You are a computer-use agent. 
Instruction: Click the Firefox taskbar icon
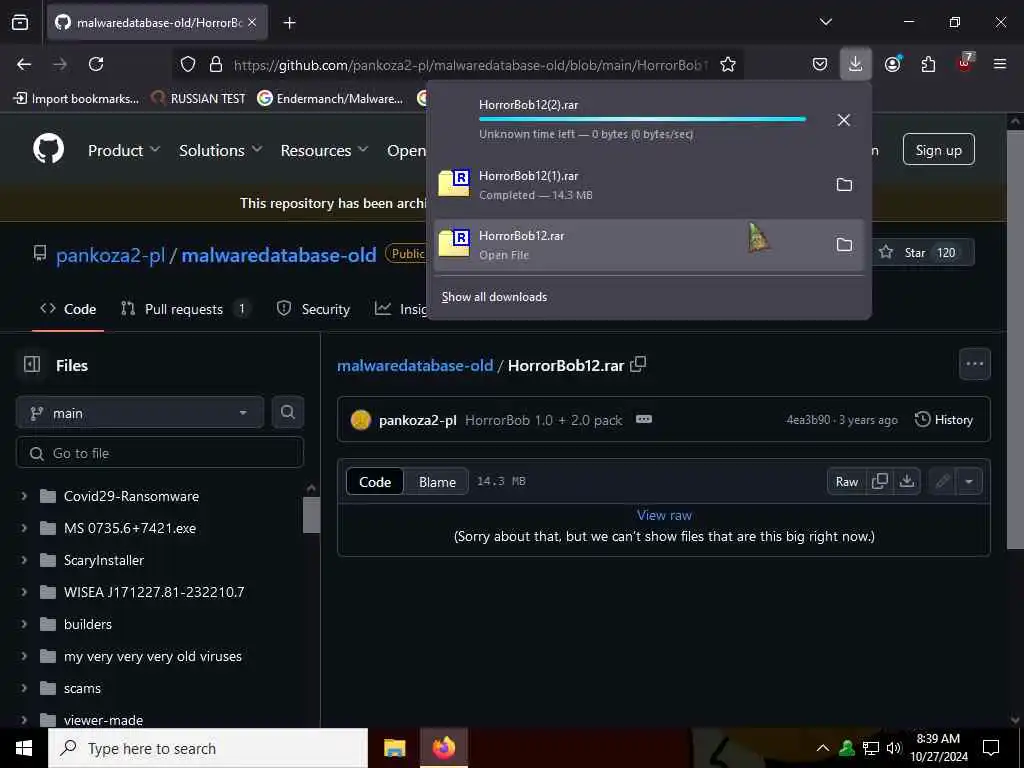443,748
